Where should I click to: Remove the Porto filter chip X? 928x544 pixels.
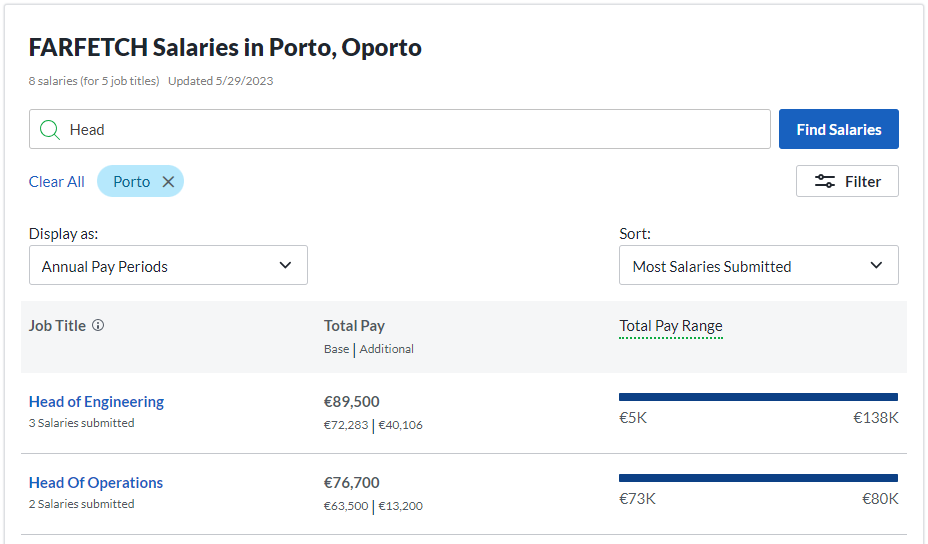pos(169,182)
